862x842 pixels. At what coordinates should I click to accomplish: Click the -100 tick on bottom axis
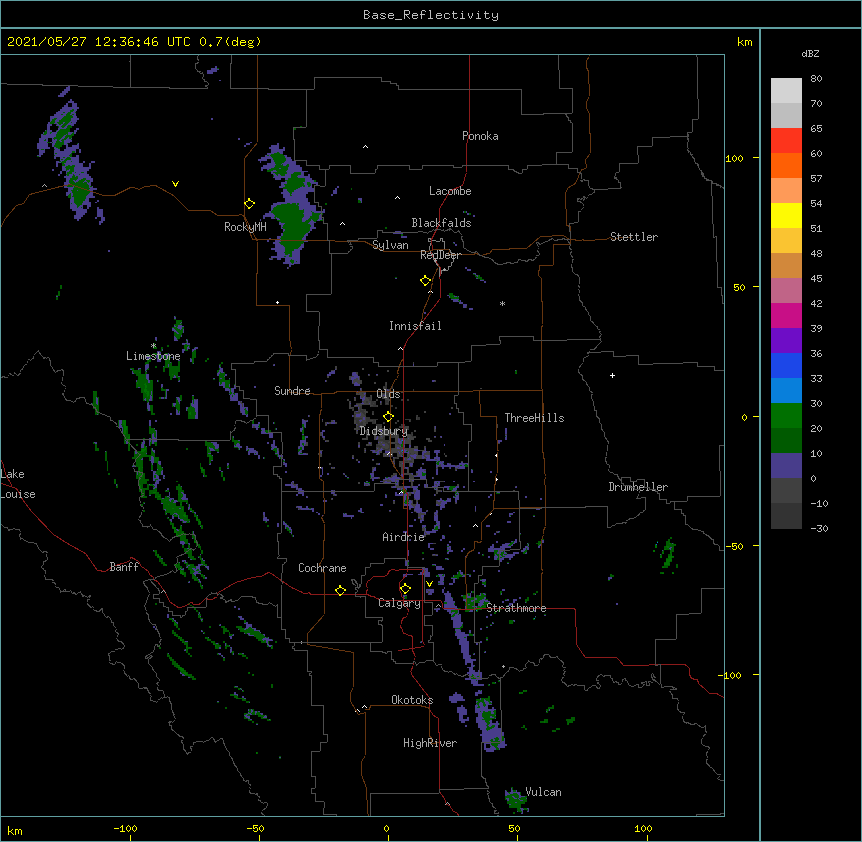click(125, 828)
